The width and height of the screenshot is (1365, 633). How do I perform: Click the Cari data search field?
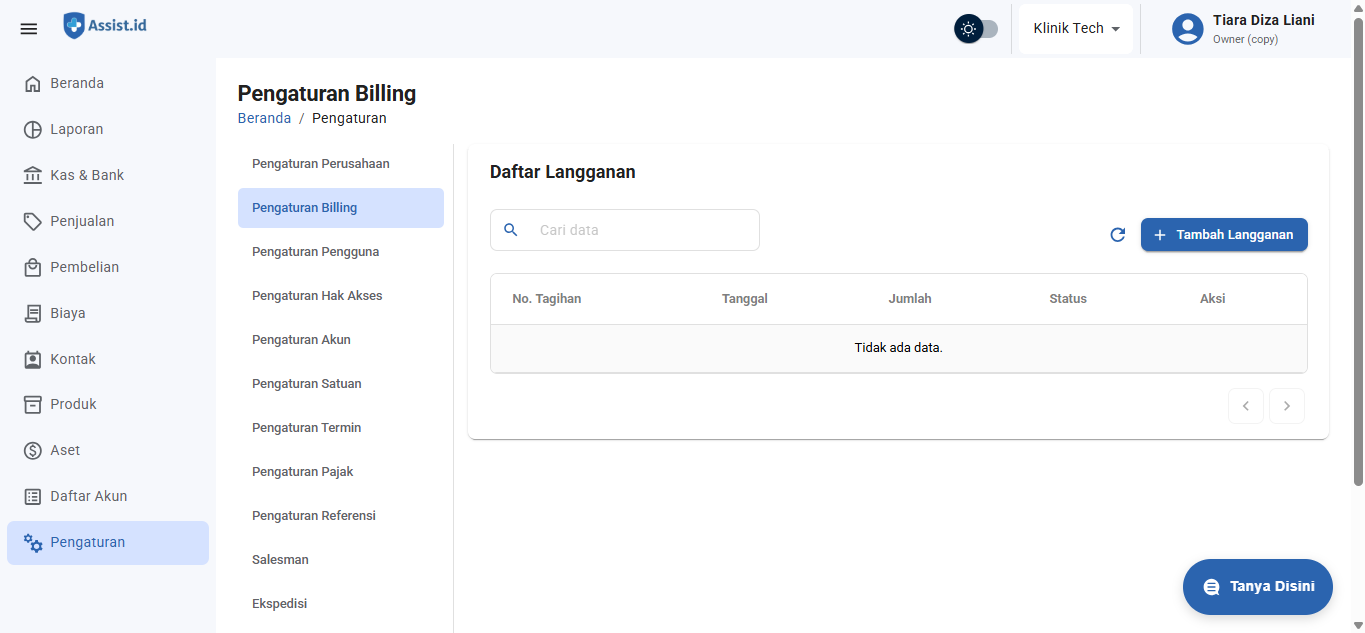coord(640,230)
